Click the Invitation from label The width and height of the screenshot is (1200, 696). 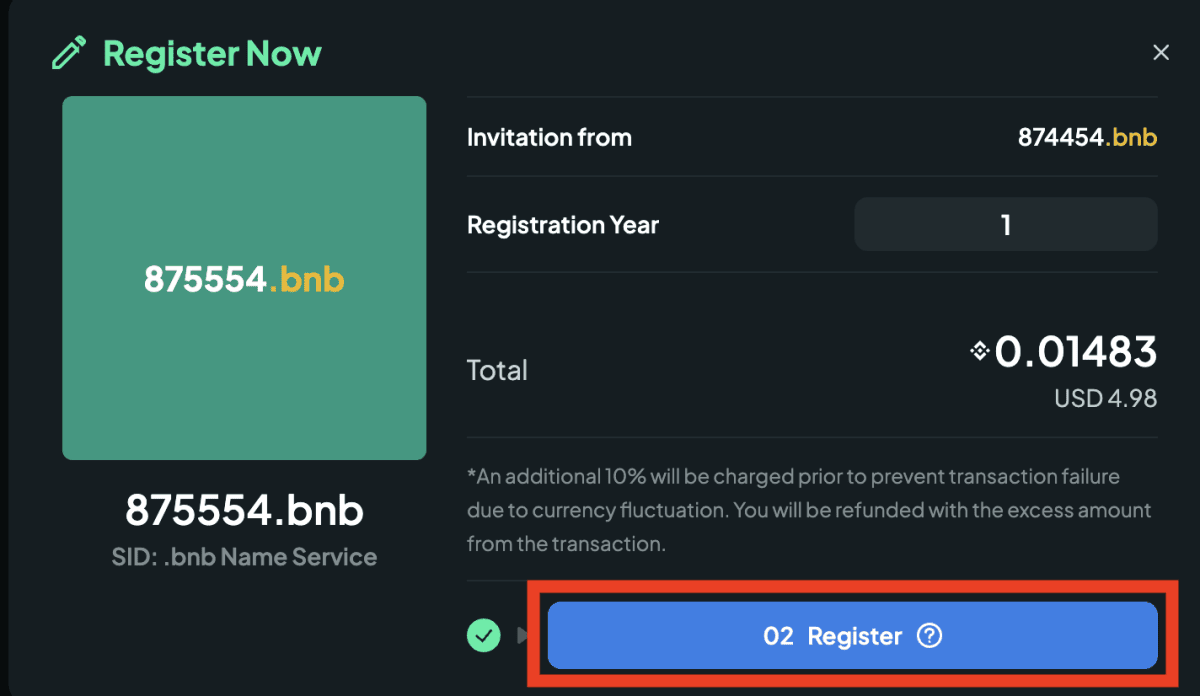(549, 137)
